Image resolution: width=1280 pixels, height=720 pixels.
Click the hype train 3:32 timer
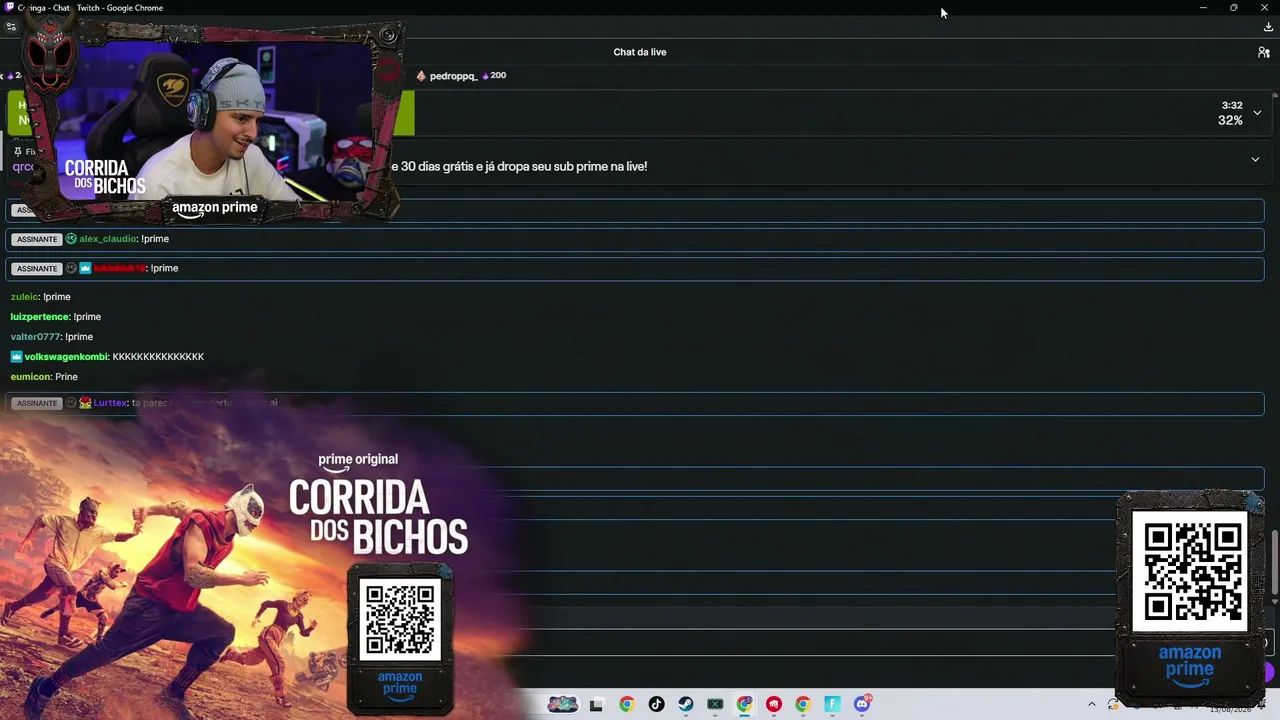pyautogui.click(x=1232, y=105)
